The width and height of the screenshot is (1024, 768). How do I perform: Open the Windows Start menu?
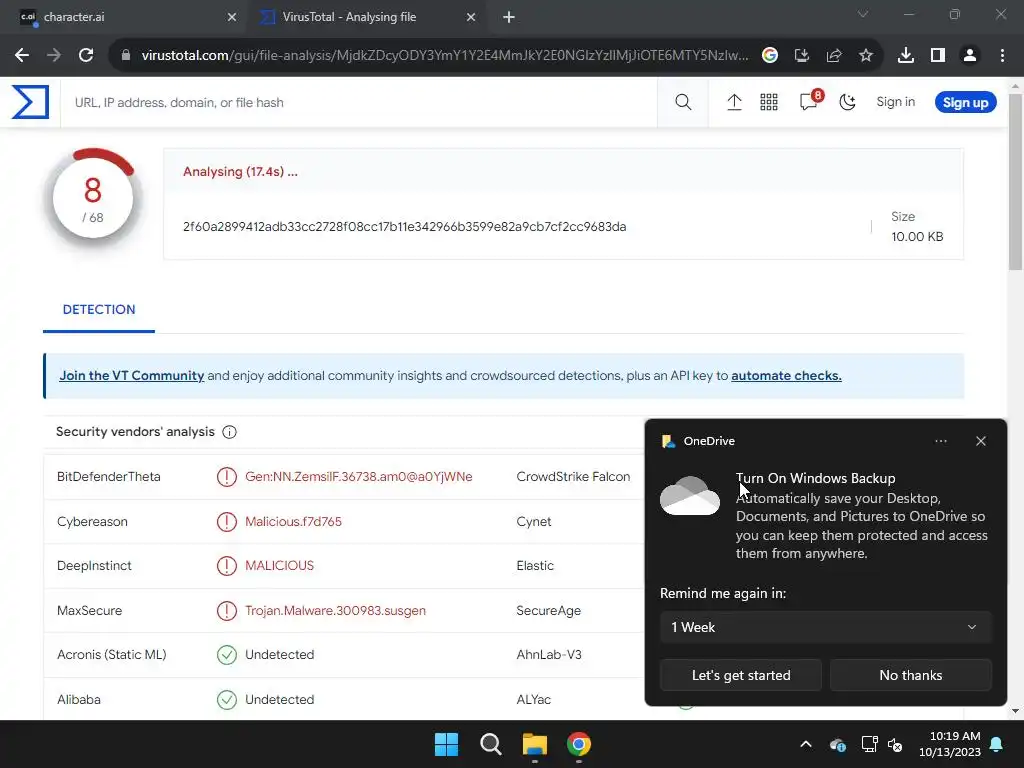[447, 744]
